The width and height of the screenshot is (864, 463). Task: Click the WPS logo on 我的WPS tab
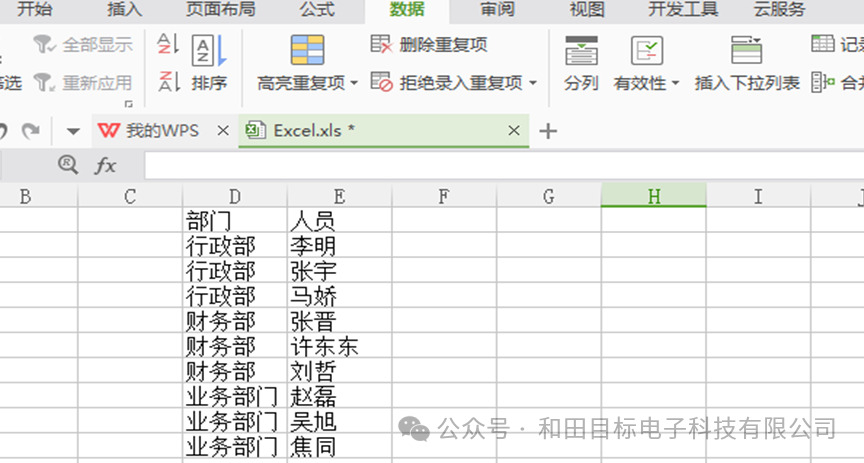click(x=109, y=131)
